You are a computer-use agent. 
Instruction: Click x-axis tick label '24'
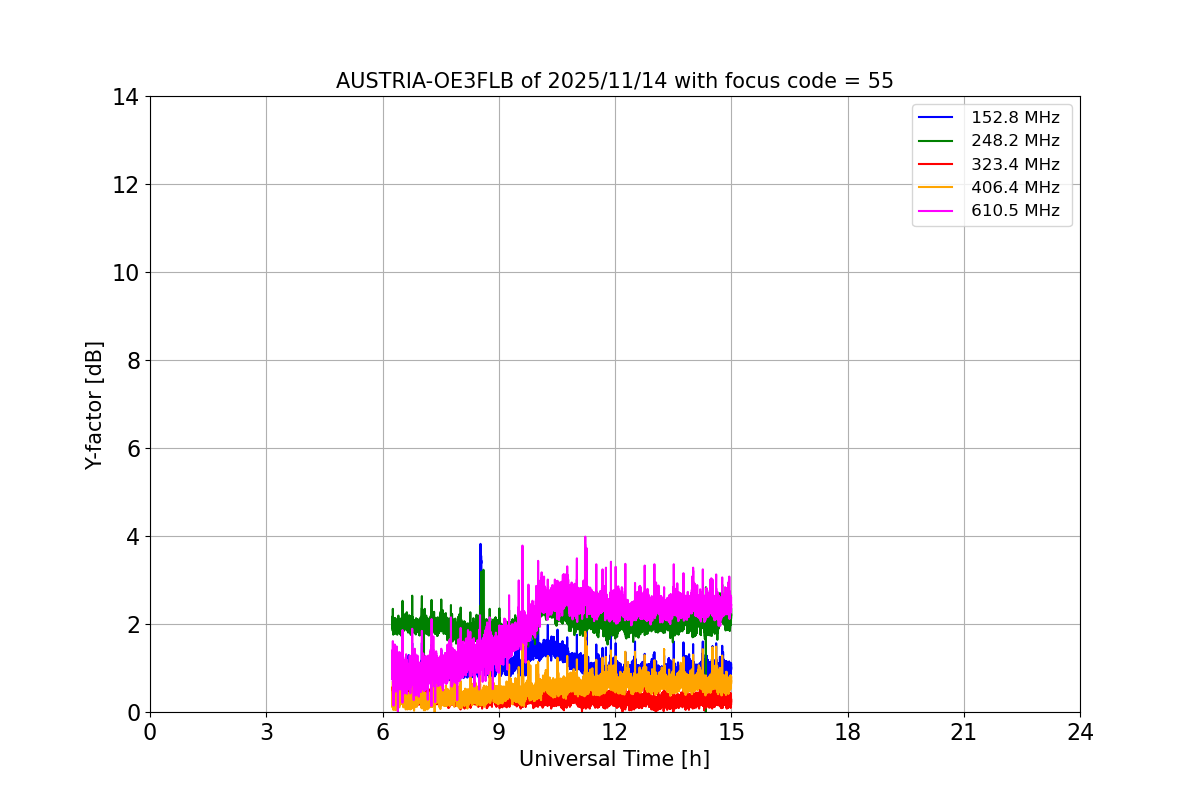click(x=1080, y=732)
